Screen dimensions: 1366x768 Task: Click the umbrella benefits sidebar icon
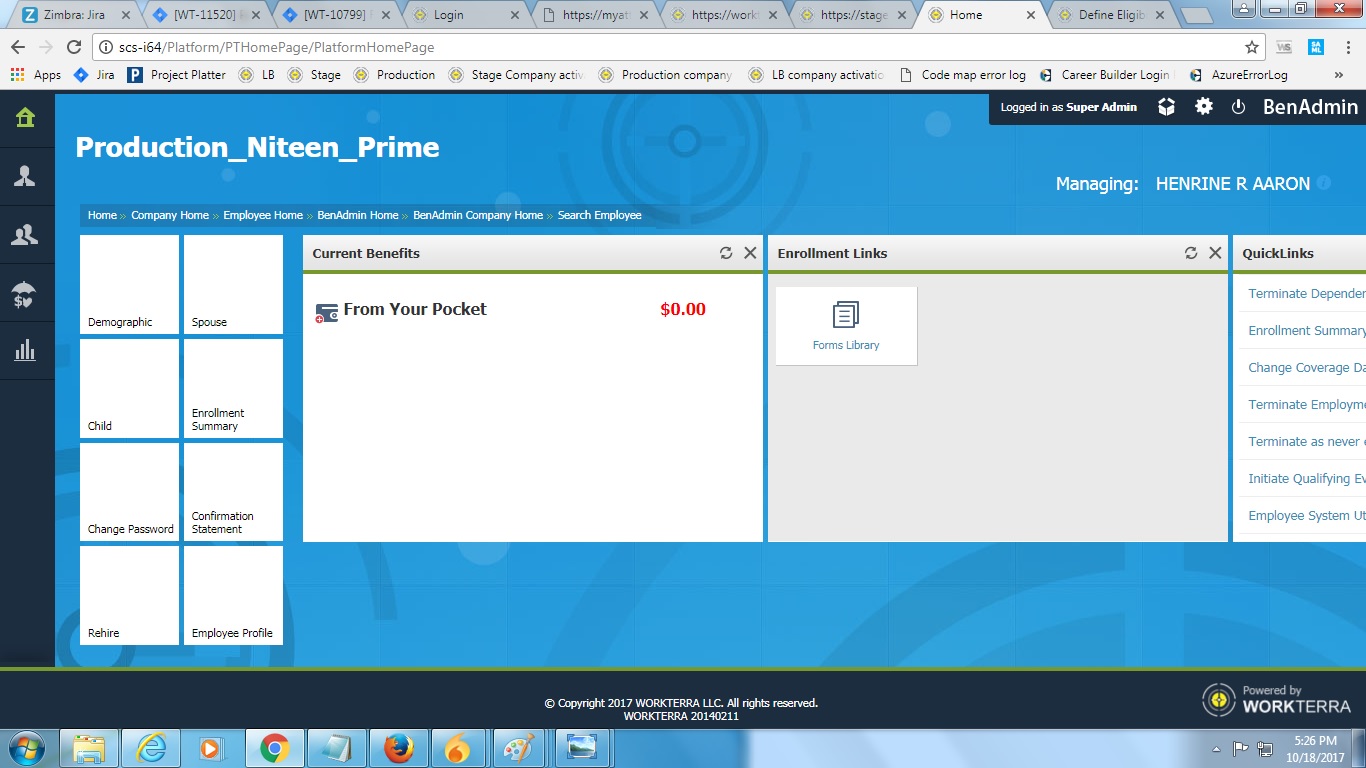point(25,294)
